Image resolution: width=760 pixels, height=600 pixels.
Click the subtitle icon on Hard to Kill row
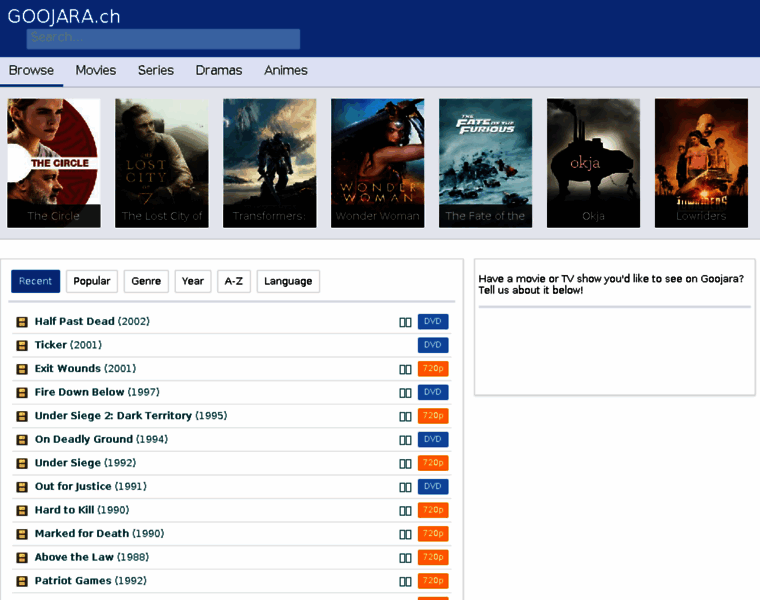point(405,511)
